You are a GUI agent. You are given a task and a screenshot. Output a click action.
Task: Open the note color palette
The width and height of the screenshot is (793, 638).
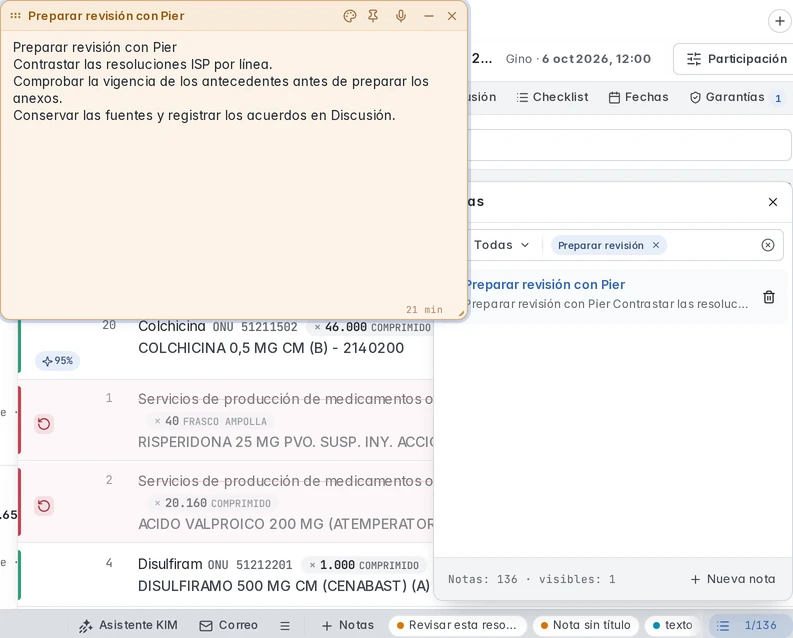(x=349, y=16)
